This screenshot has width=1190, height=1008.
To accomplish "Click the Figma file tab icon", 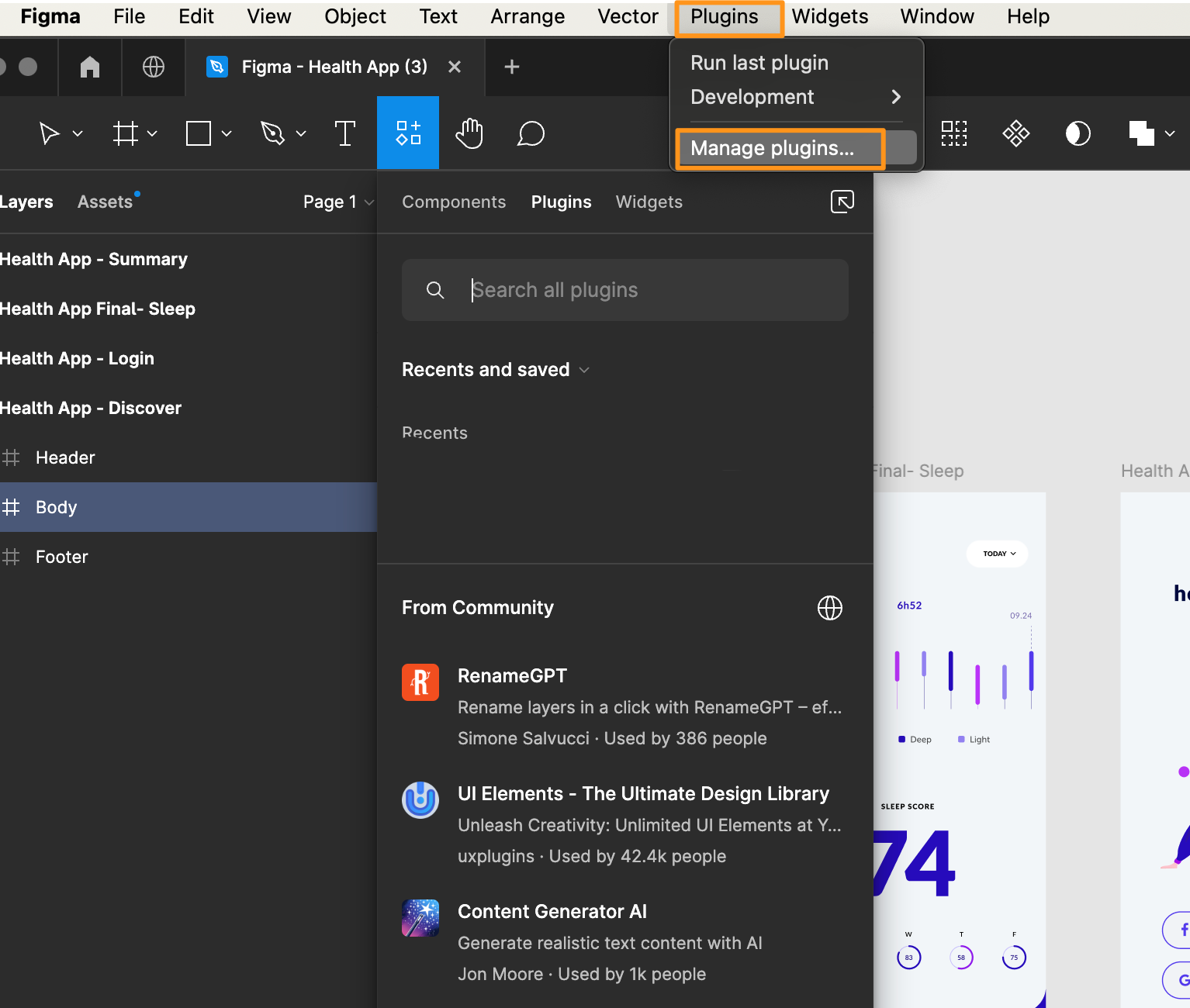I will click(217, 67).
